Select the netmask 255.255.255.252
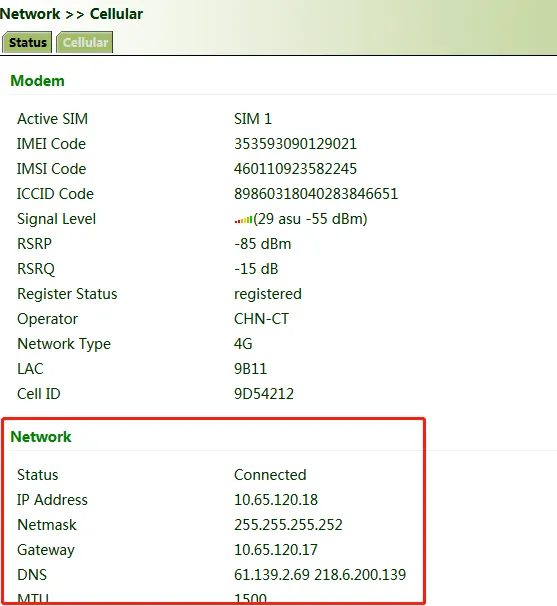The width and height of the screenshot is (557, 606). pos(288,525)
